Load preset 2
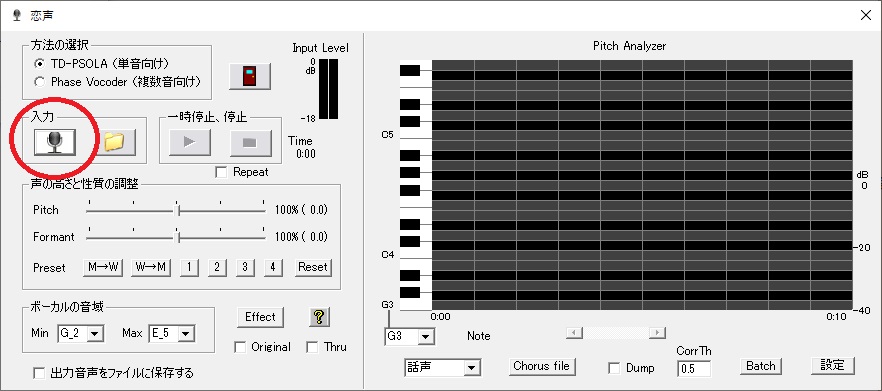 click(x=217, y=267)
